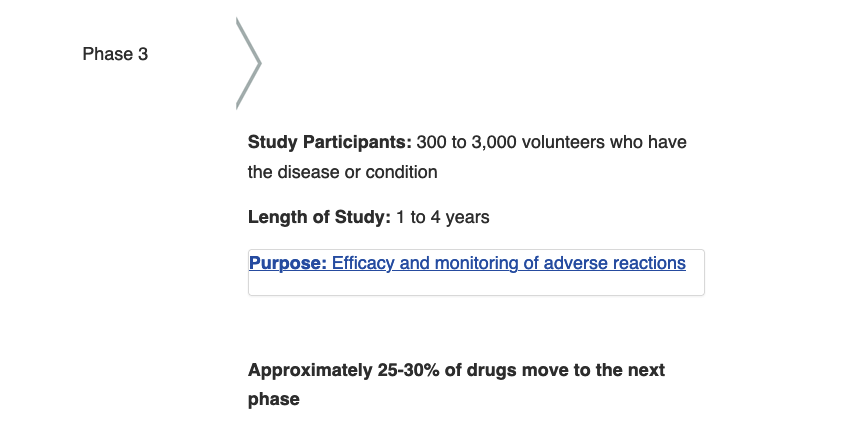Image resolution: width=846 pixels, height=445 pixels.
Task: Click the empty area inside the Purpose box
Action: 476,284
